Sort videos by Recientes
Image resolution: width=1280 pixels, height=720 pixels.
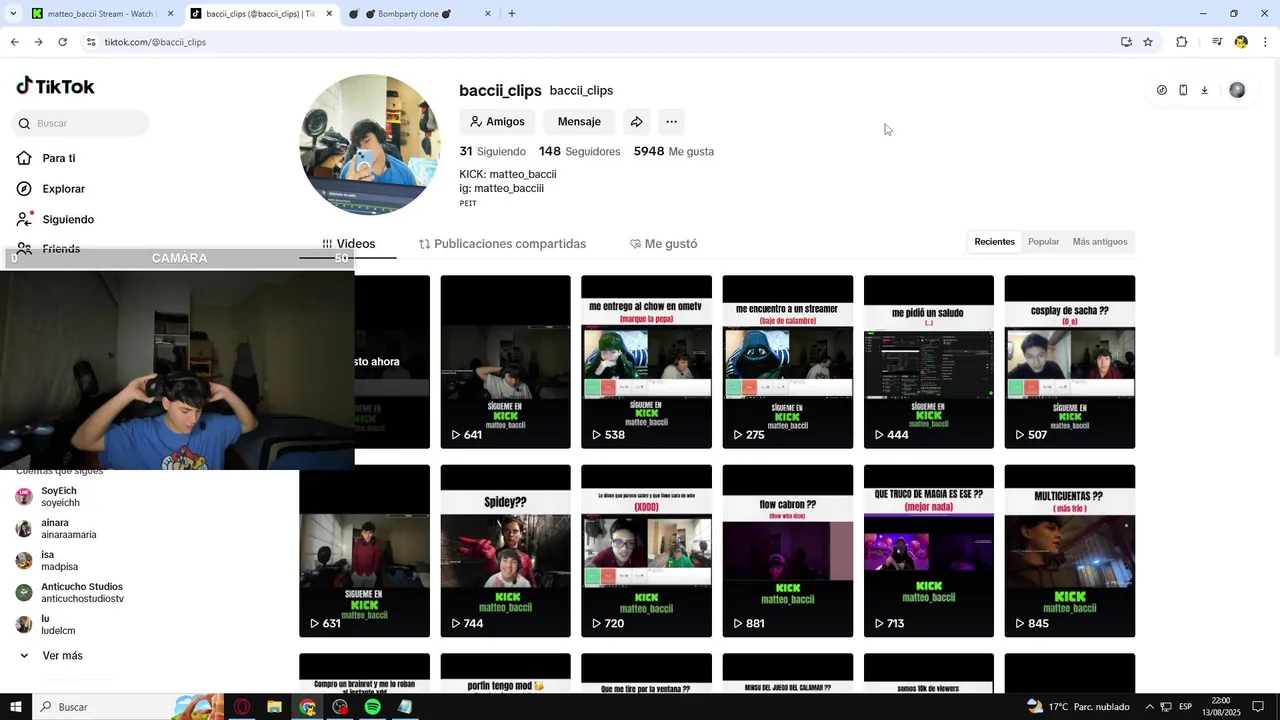[x=994, y=242]
